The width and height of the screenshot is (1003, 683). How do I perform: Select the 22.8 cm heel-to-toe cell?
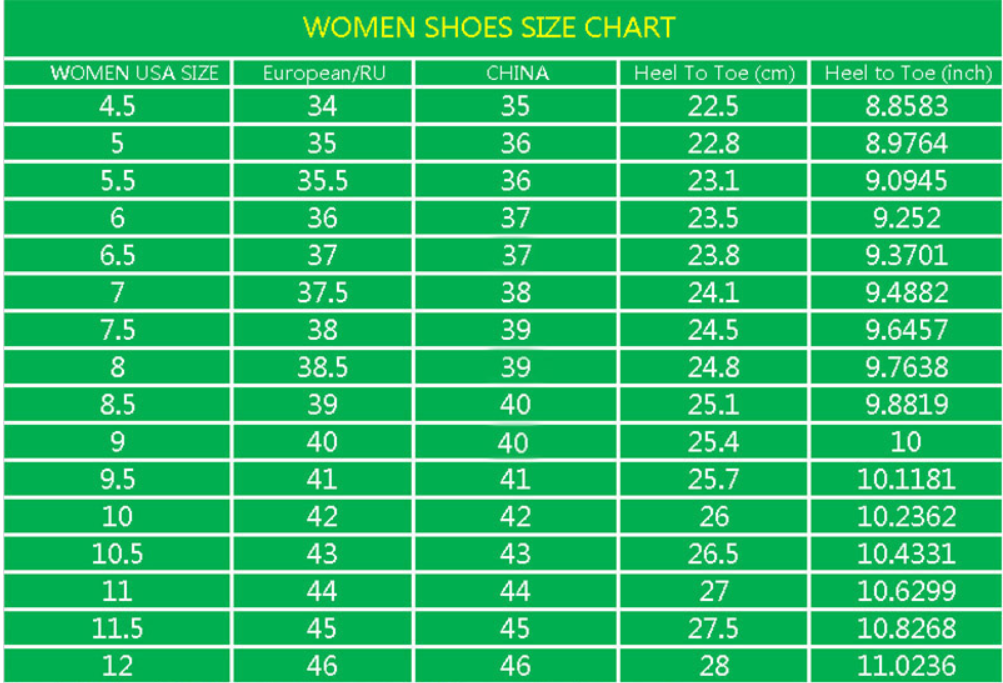tap(713, 144)
